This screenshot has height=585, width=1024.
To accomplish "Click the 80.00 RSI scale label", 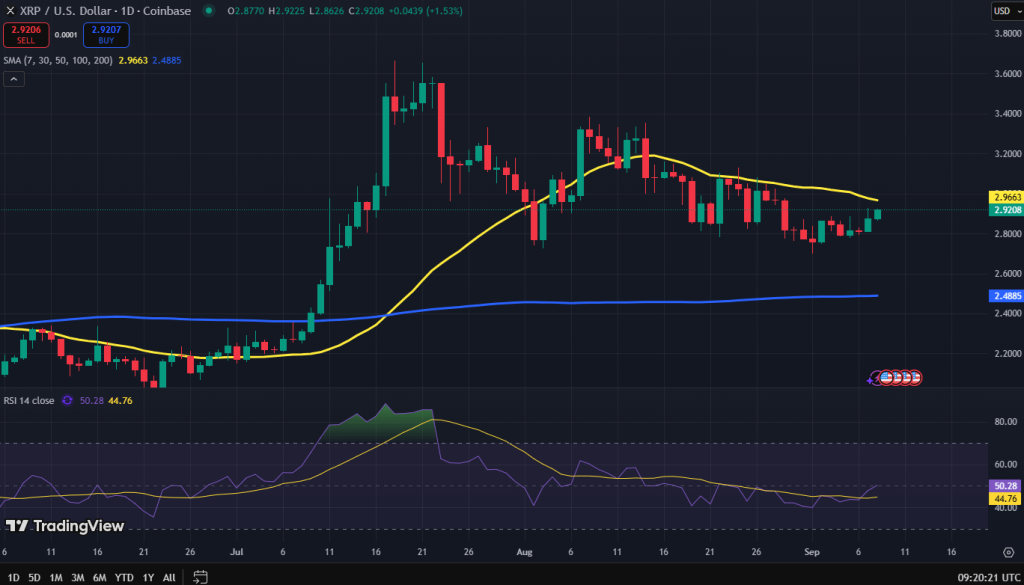I will click(x=1006, y=422).
